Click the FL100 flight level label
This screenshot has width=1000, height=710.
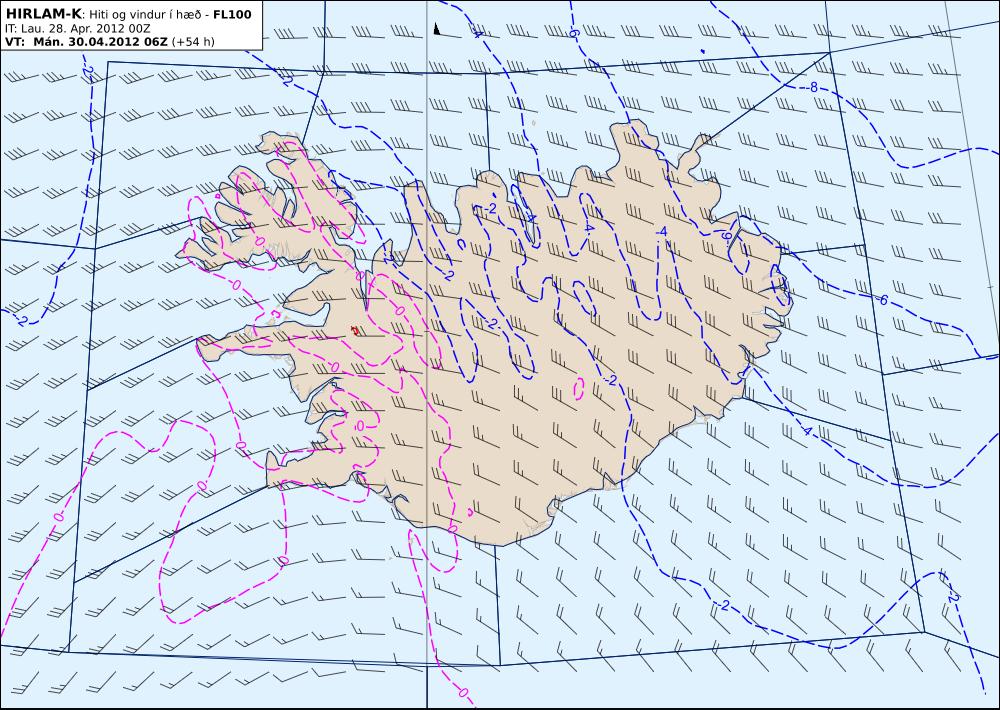(232, 14)
